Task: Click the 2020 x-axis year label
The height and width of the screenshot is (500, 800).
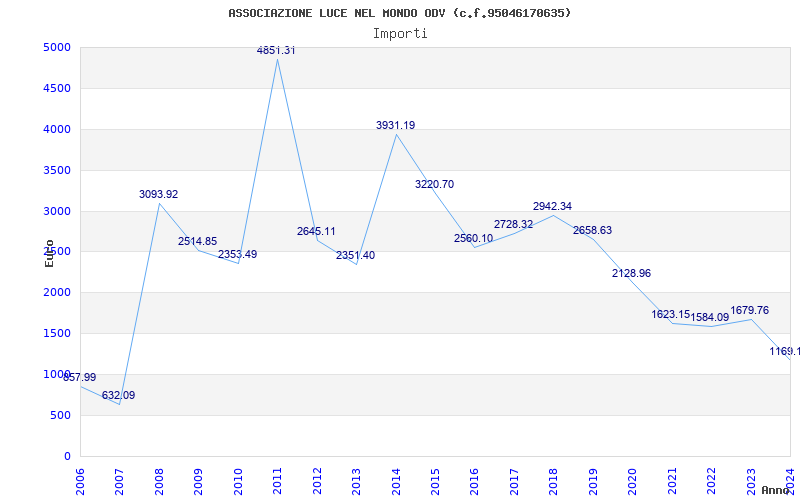Action: click(x=632, y=481)
